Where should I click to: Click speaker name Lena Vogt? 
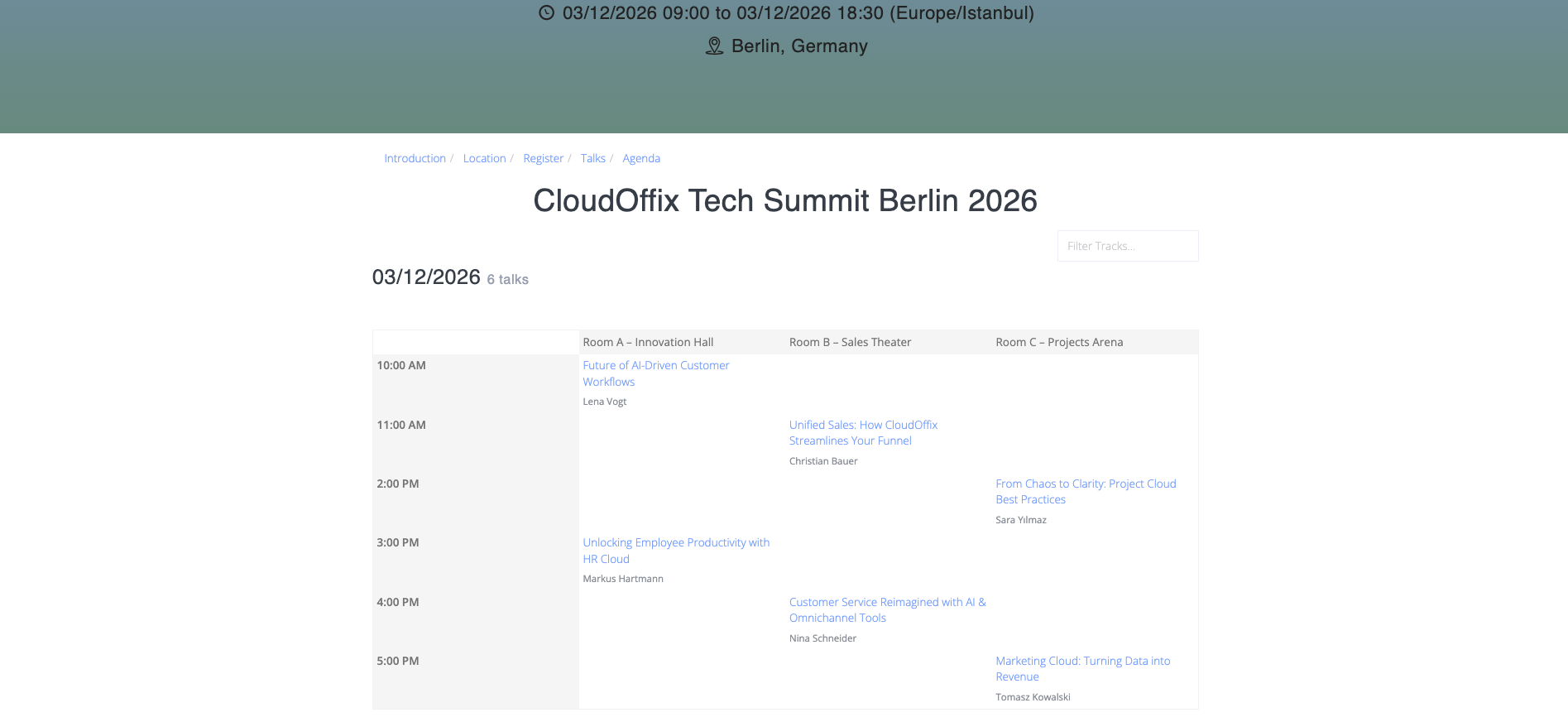point(604,402)
